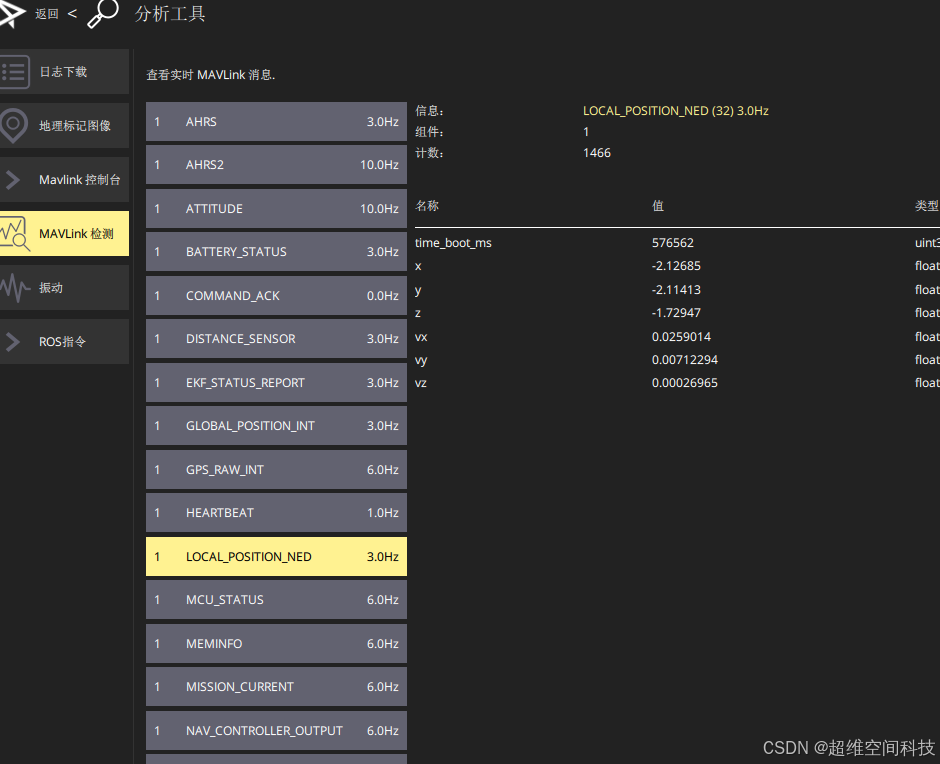Click the magnifier analyze tools icon
Screen dimensions: 940x764
(103, 13)
